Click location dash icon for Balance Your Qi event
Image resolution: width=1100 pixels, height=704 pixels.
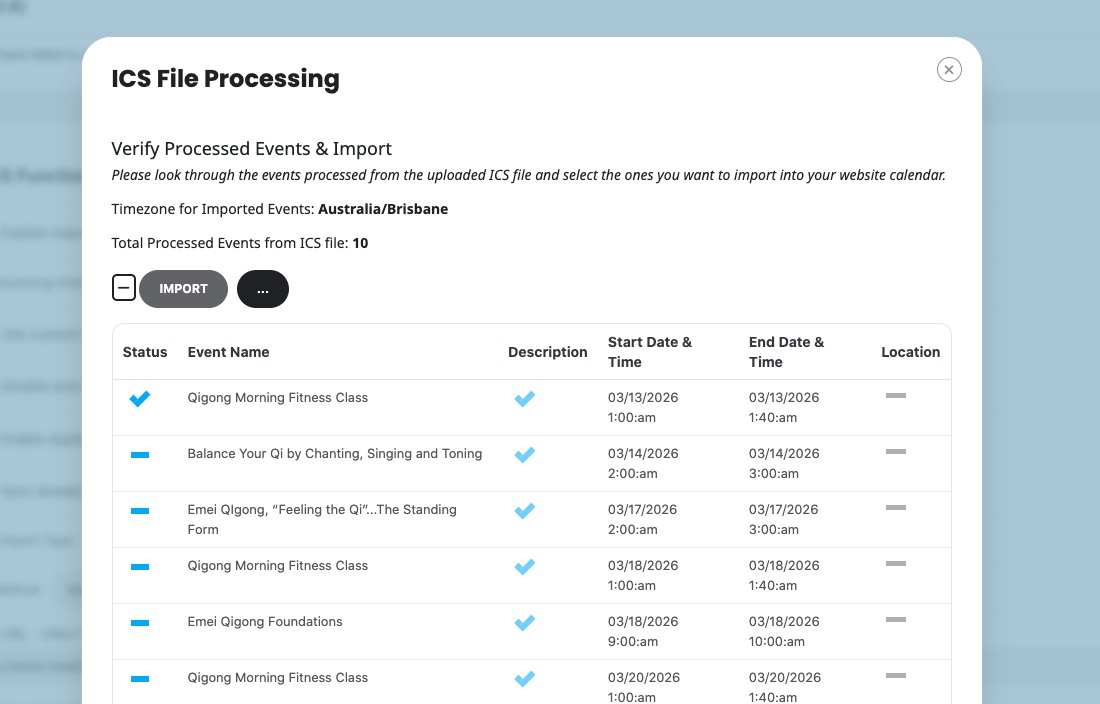click(896, 452)
